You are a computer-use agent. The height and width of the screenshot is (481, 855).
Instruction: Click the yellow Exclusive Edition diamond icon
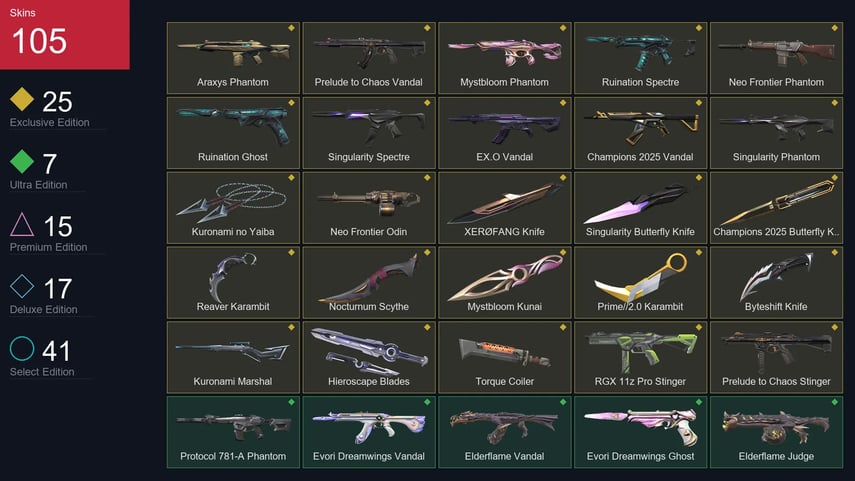click(22, 99)
